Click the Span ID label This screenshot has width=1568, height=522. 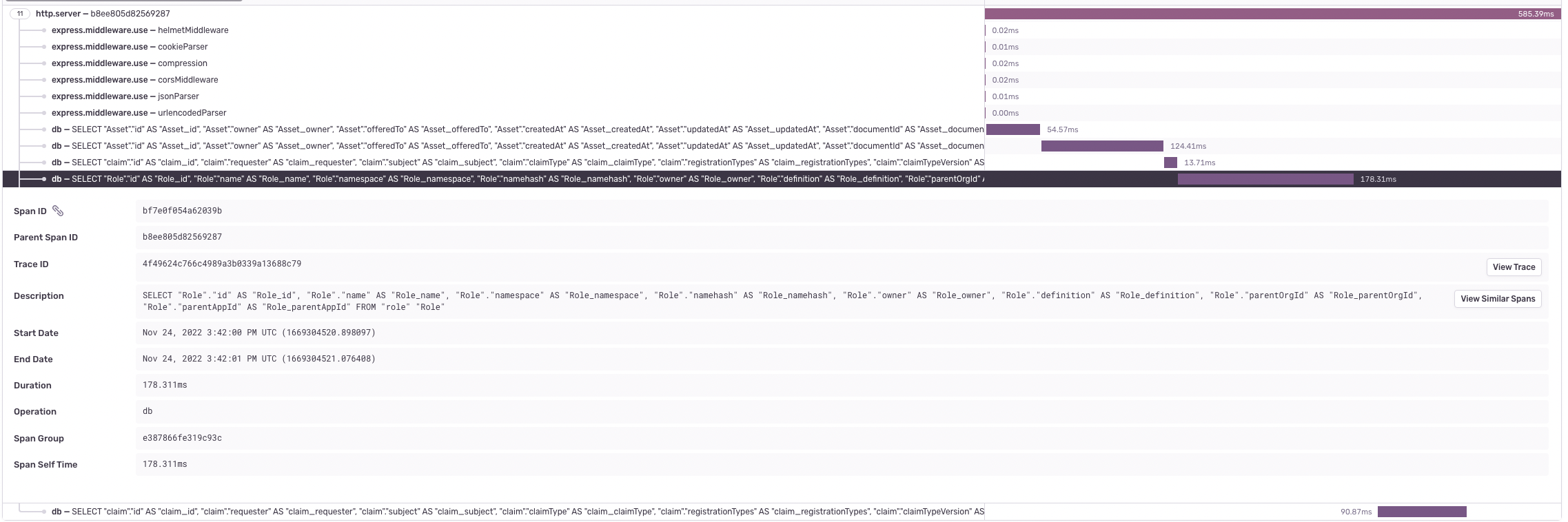tap(30, 211)
